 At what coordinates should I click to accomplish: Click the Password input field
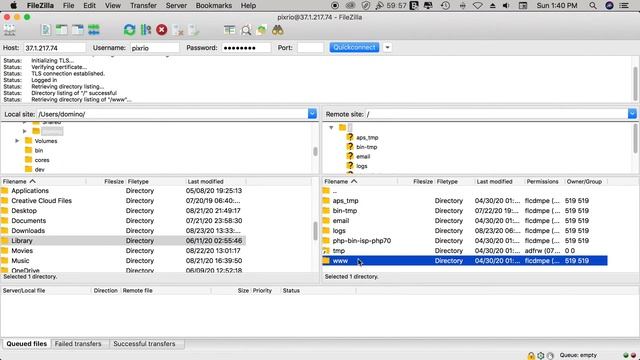tap(246, 48)
